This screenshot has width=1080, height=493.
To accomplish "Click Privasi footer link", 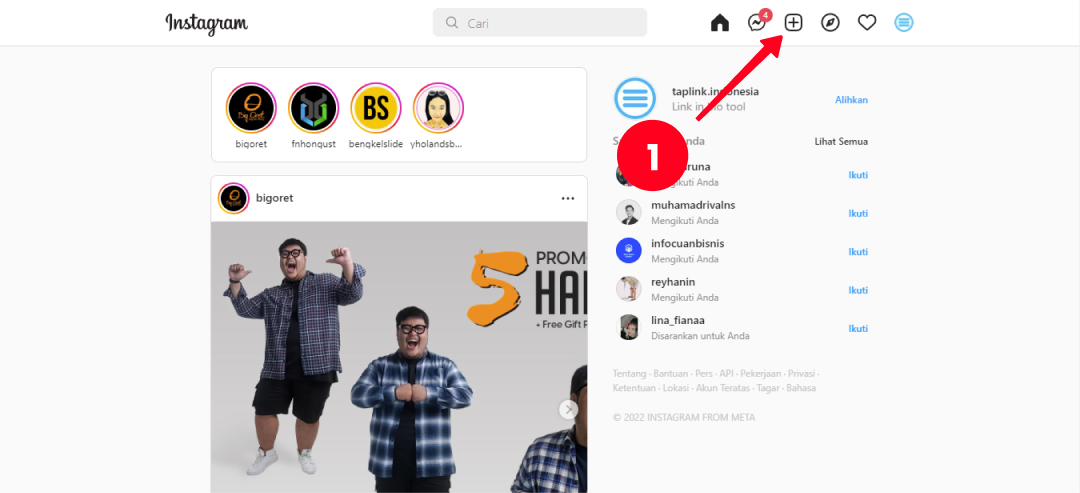I will [802, 374].
